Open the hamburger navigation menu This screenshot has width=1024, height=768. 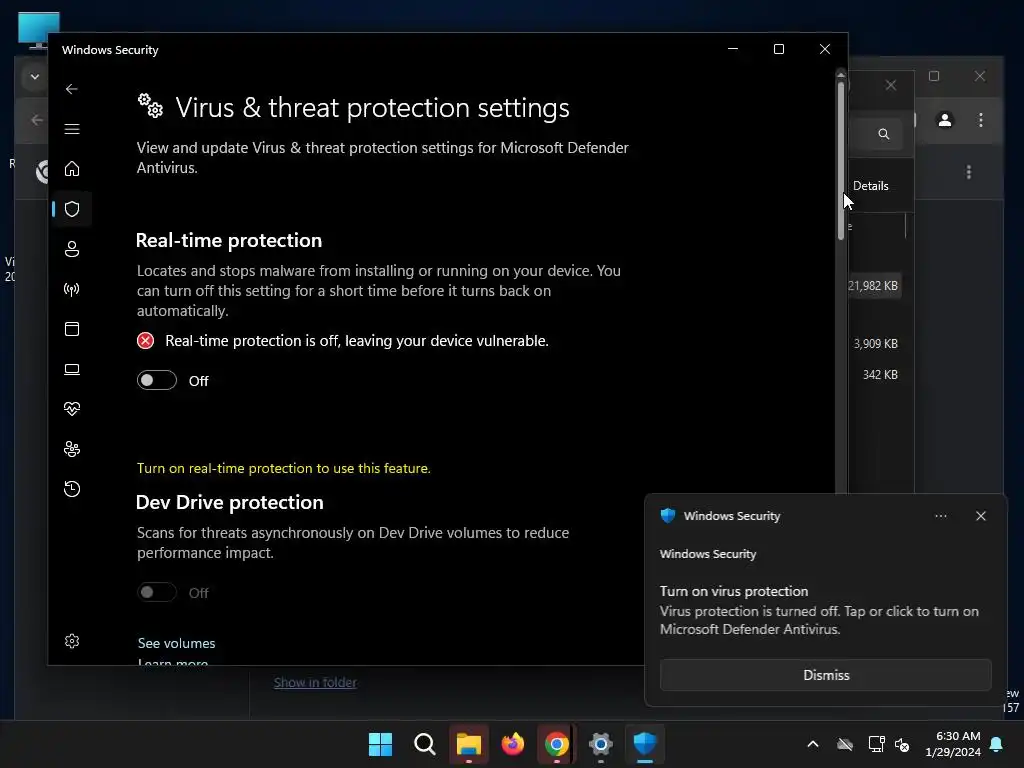coord(72,129)
